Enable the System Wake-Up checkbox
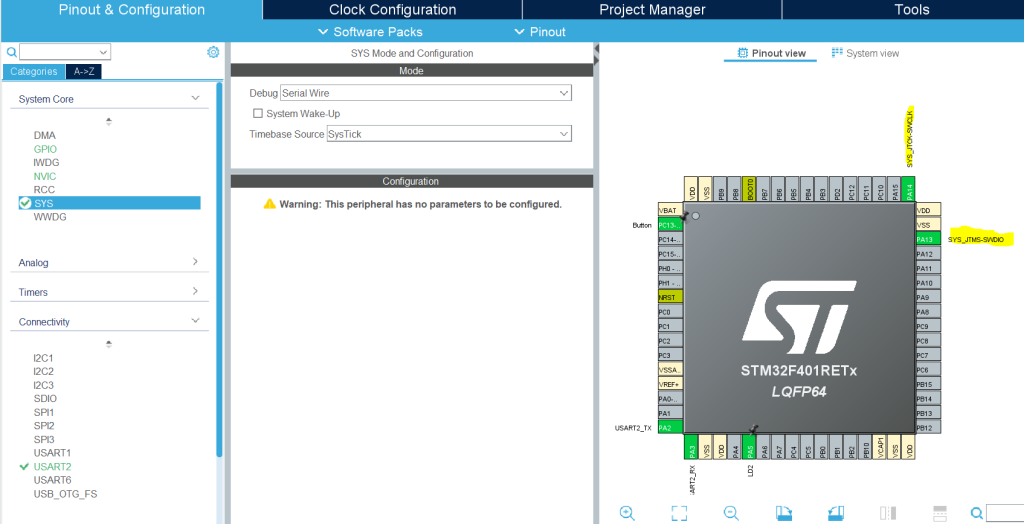 coord(258,114)
